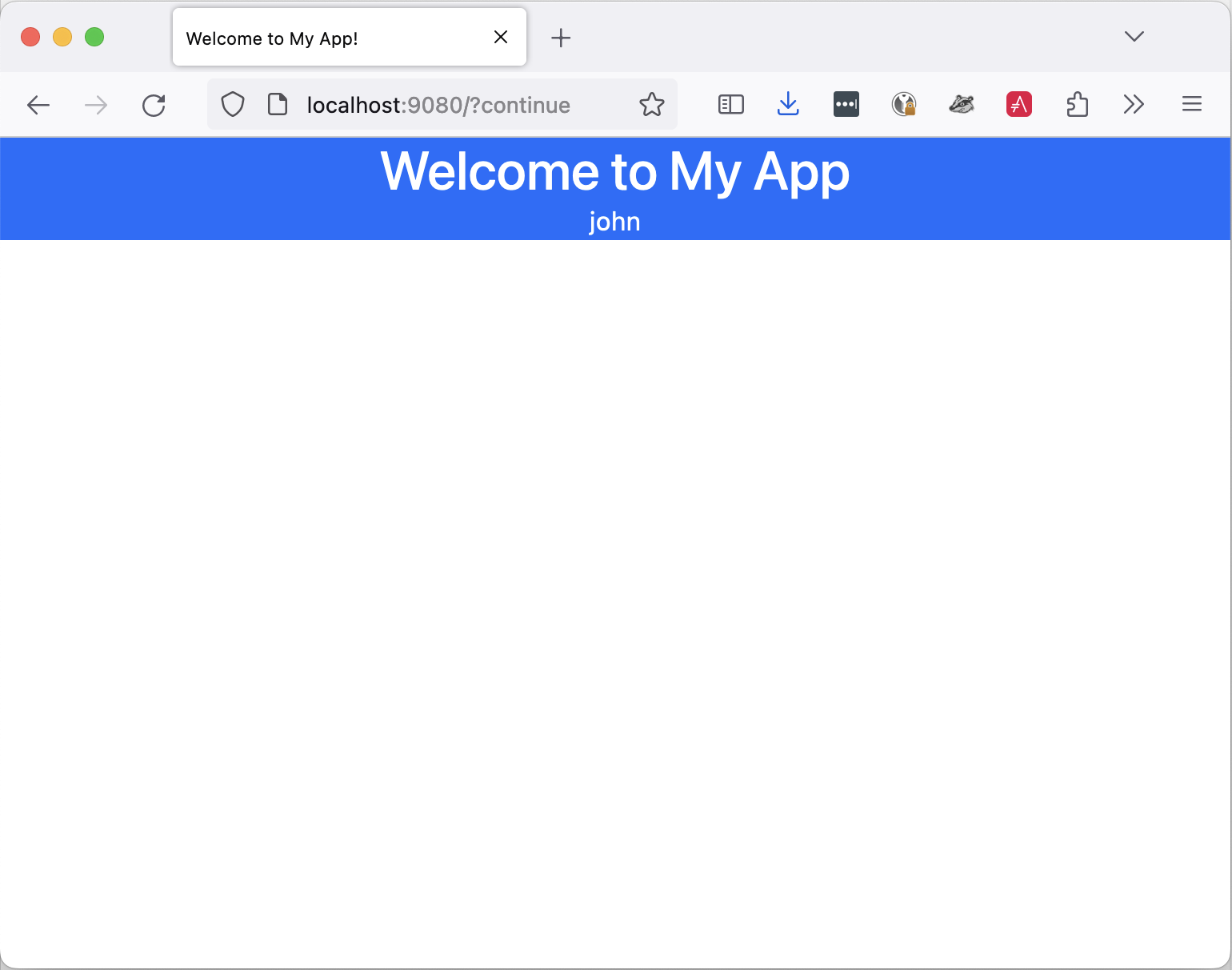1232x970 pixels.
Task: Click the KeePassXC key-and-lock extension icon
Action: (904, 104)
